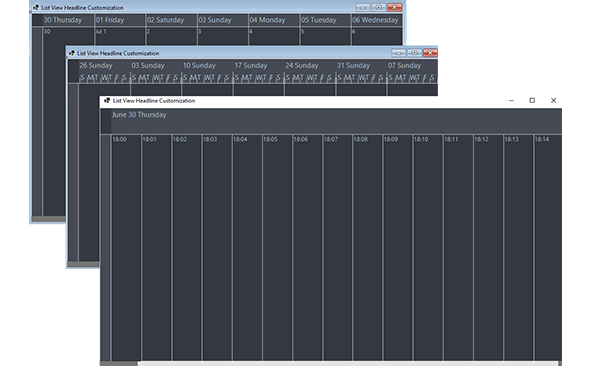Minimize the middle List View window
The image size is (590, 366).
pos(398,53)
